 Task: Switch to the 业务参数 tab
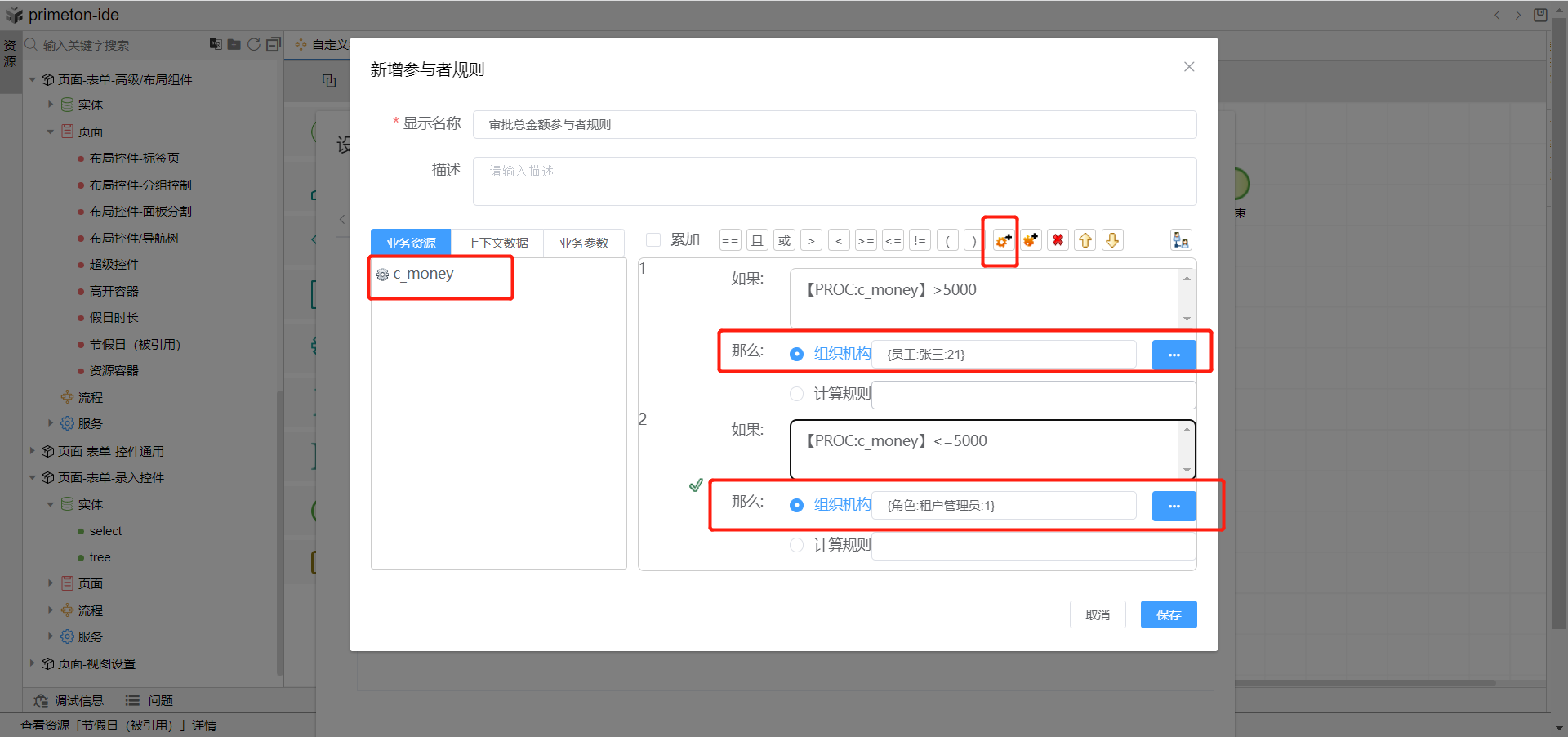point(583,243)
